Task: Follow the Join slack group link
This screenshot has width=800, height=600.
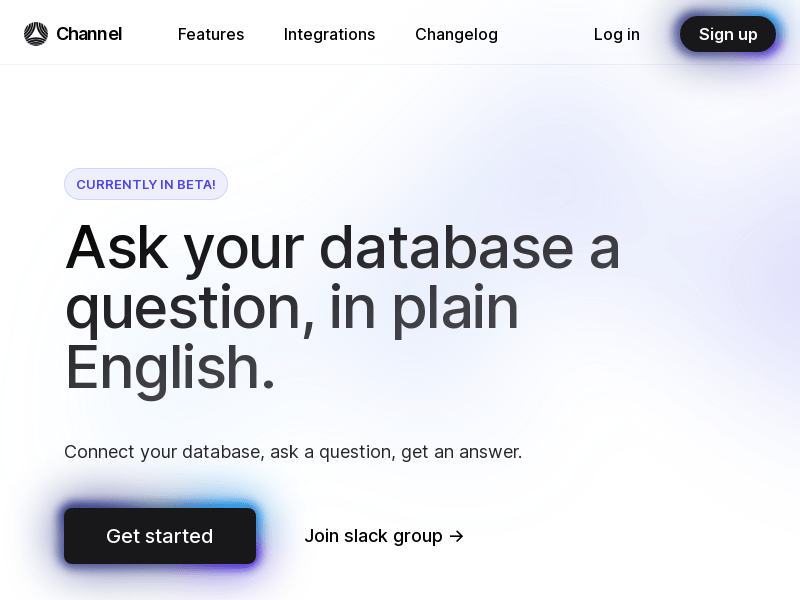Action: point(384,536)
